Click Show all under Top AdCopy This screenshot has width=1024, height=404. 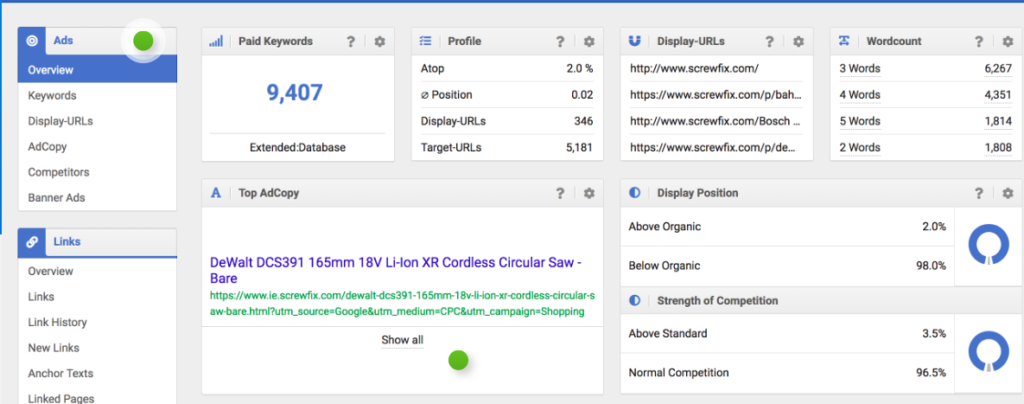click(402, 340)
